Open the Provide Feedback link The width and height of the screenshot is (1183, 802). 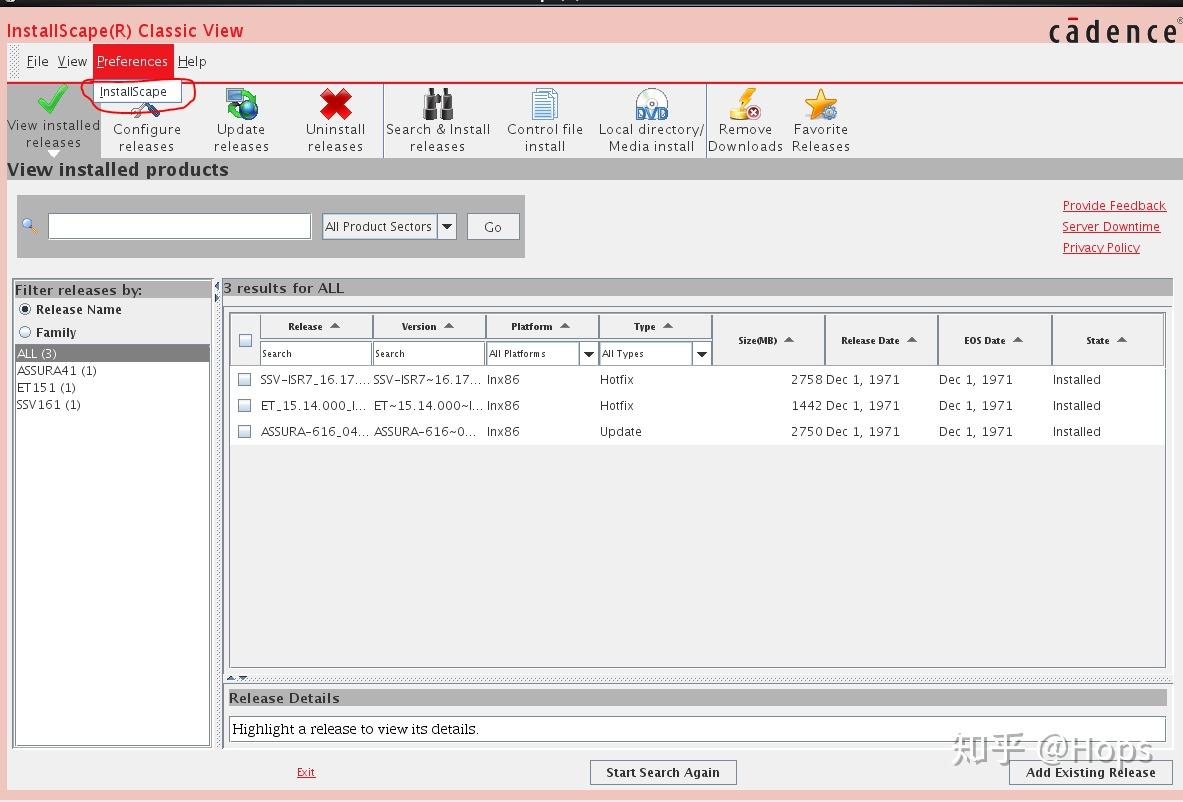(1113, 205)
